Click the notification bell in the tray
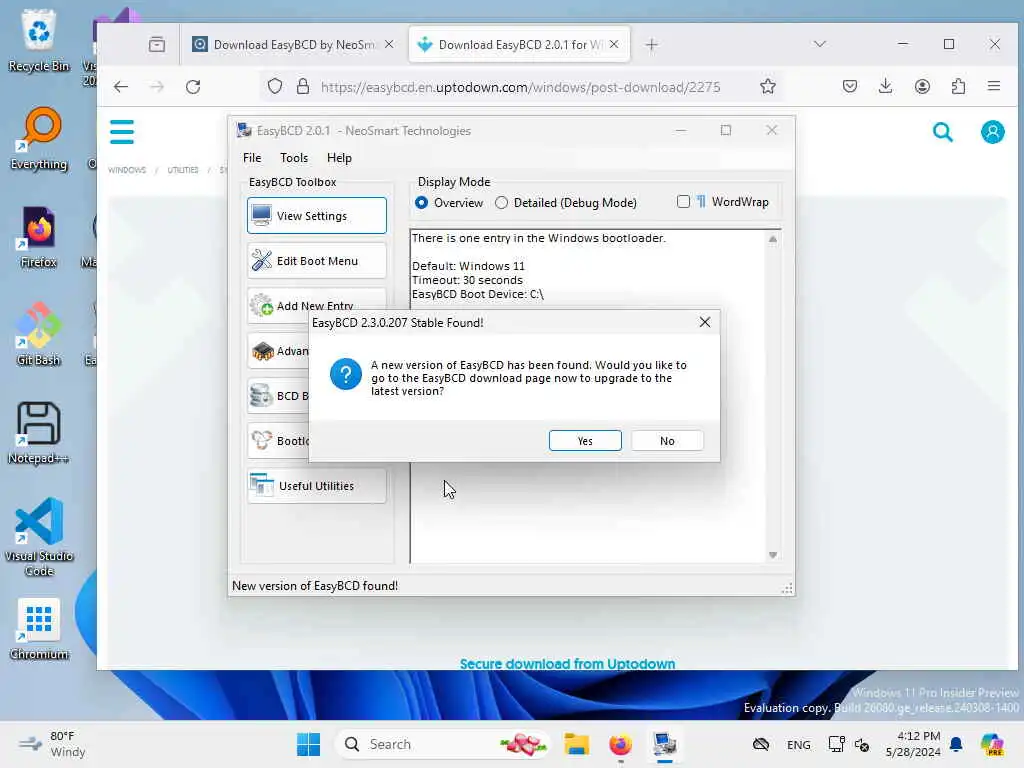Viewport: 1024px width, 768px height. 956,744
